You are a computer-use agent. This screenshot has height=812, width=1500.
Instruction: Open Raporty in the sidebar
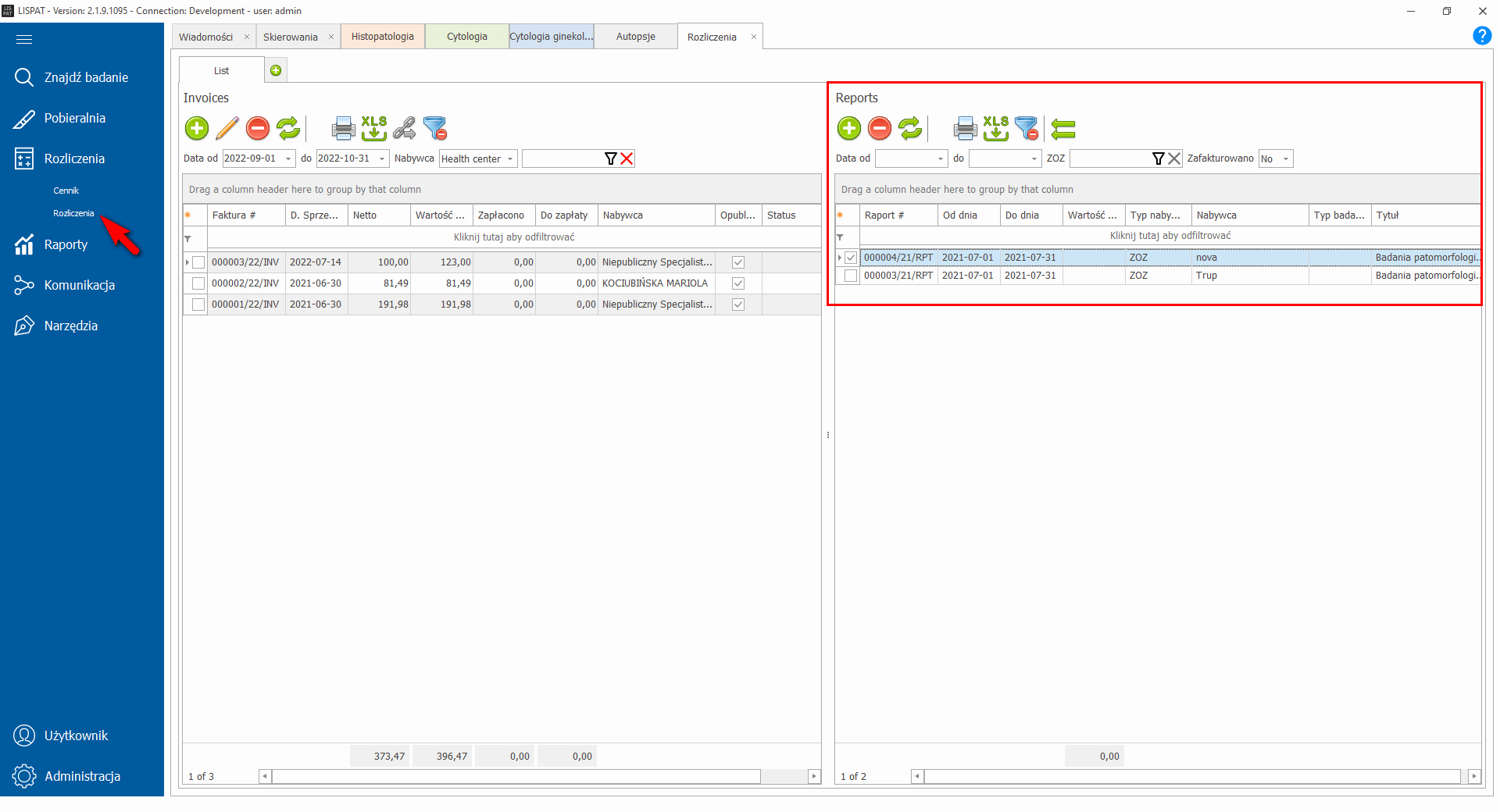pyautogui.click(x=66, y=244)
